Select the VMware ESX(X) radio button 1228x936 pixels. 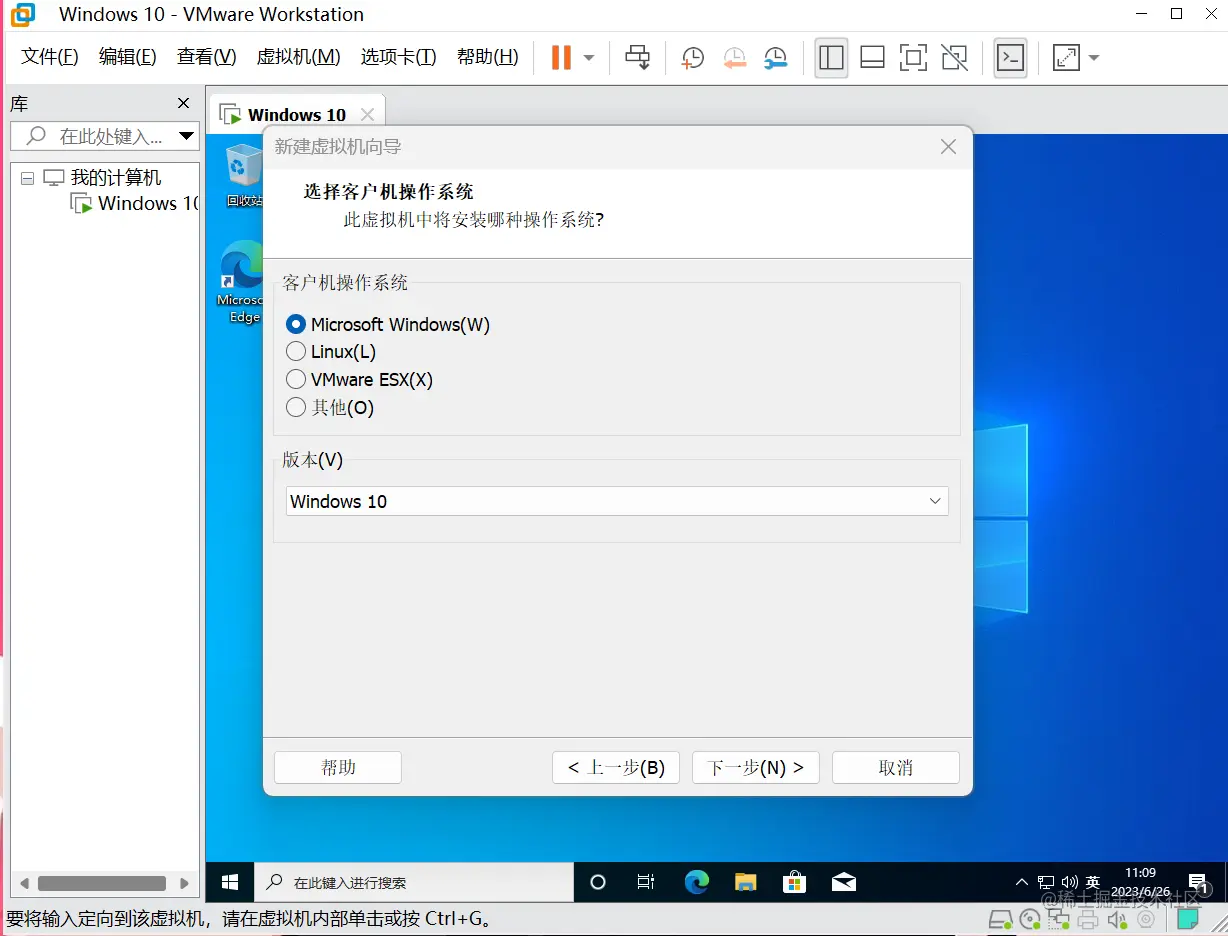pos(296,380)
